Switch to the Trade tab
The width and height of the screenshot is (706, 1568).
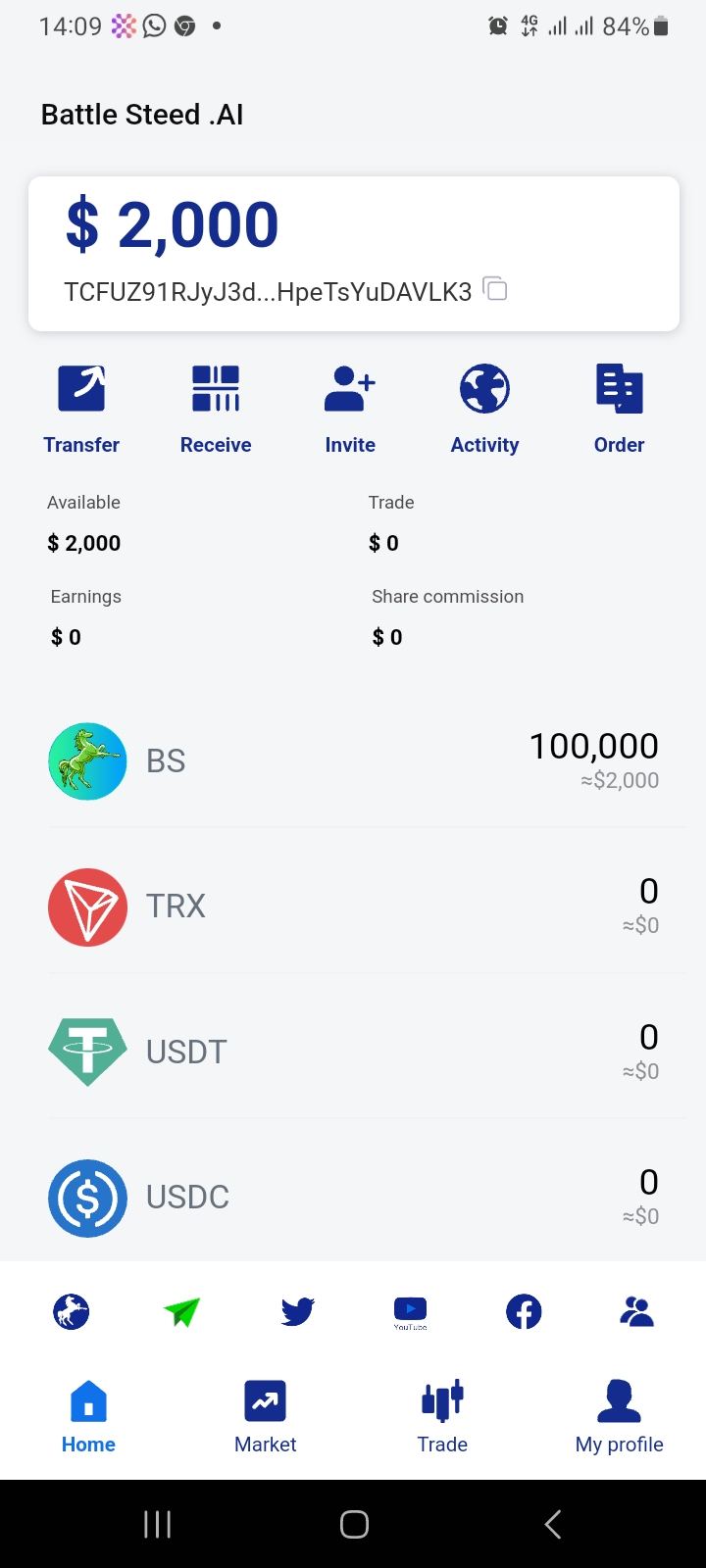(442, 1417)
